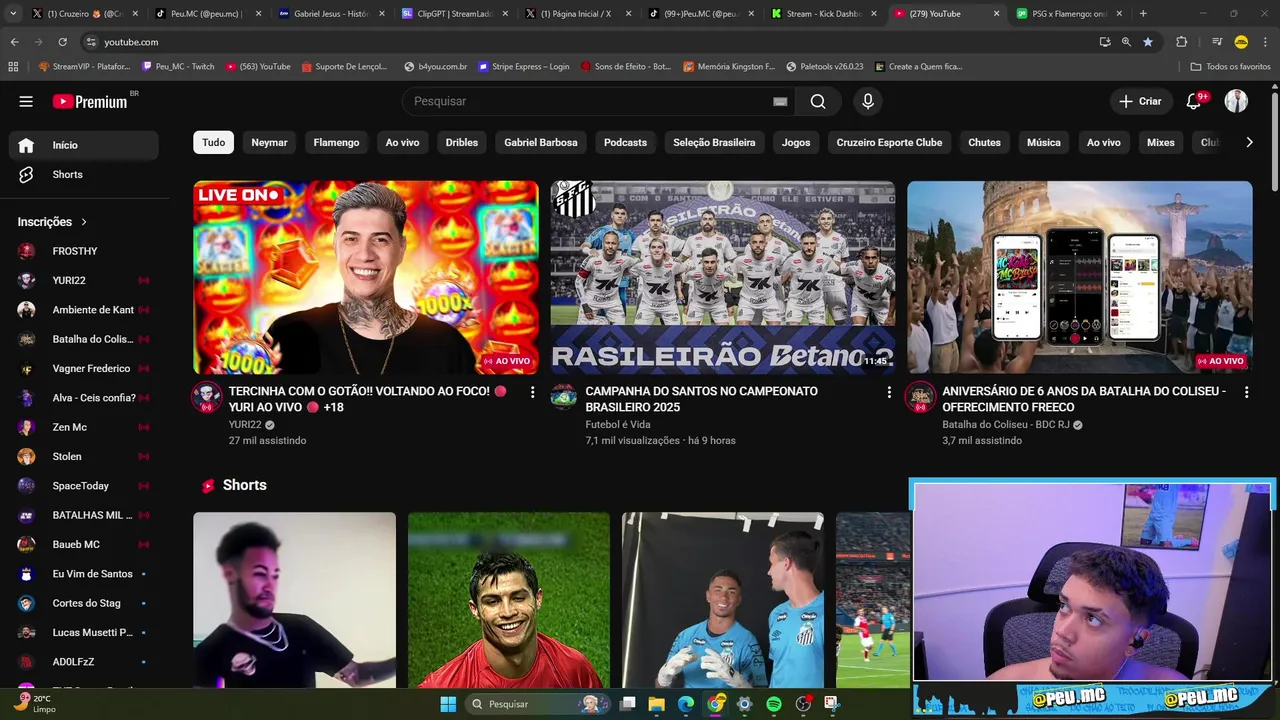This screenshot has width=1280, height=720.
Task: Open the Vagner Frederico subscription
Action: [84, 368]
